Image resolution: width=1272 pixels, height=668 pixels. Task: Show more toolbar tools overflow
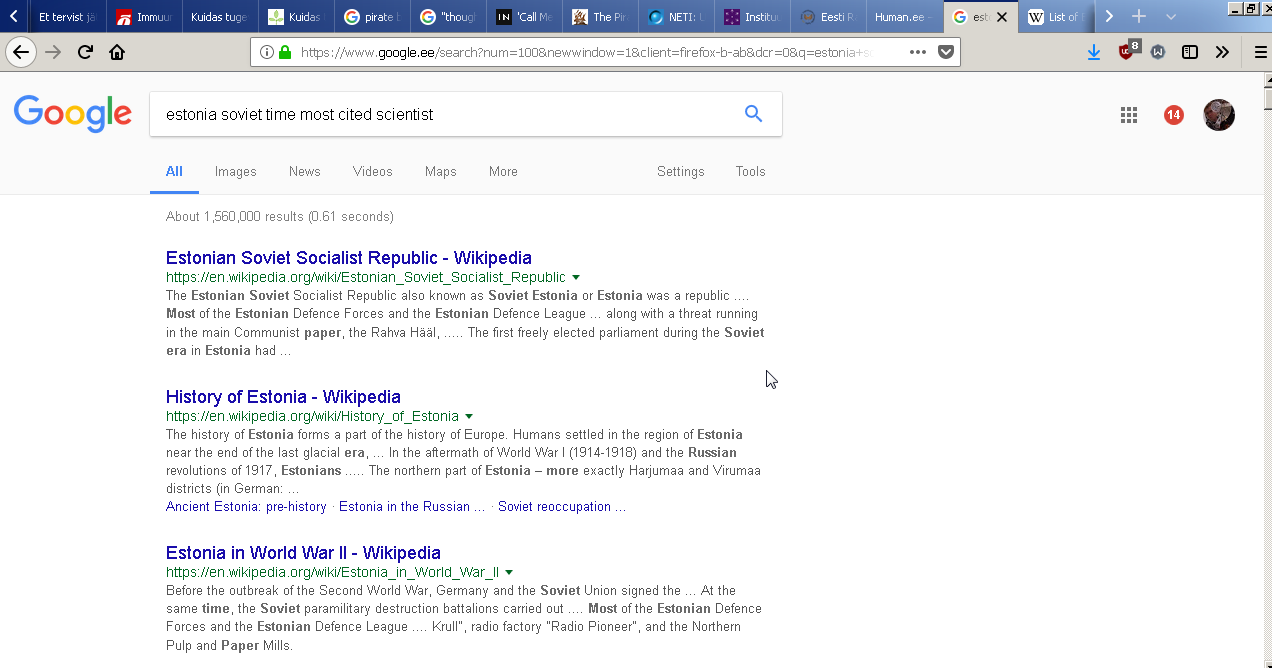(1222, 52)
